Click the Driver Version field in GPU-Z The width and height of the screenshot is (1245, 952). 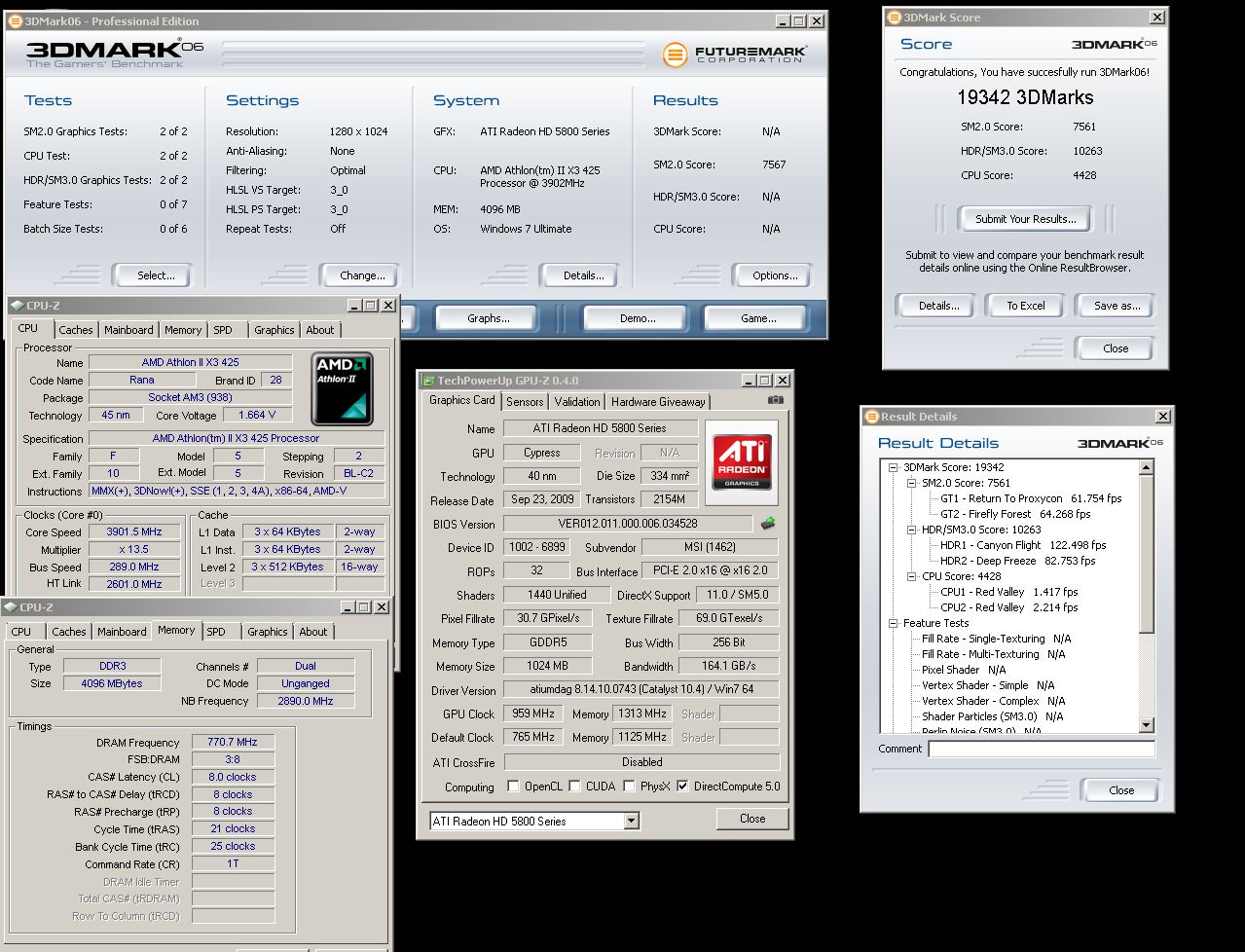(x=641, y=689)
